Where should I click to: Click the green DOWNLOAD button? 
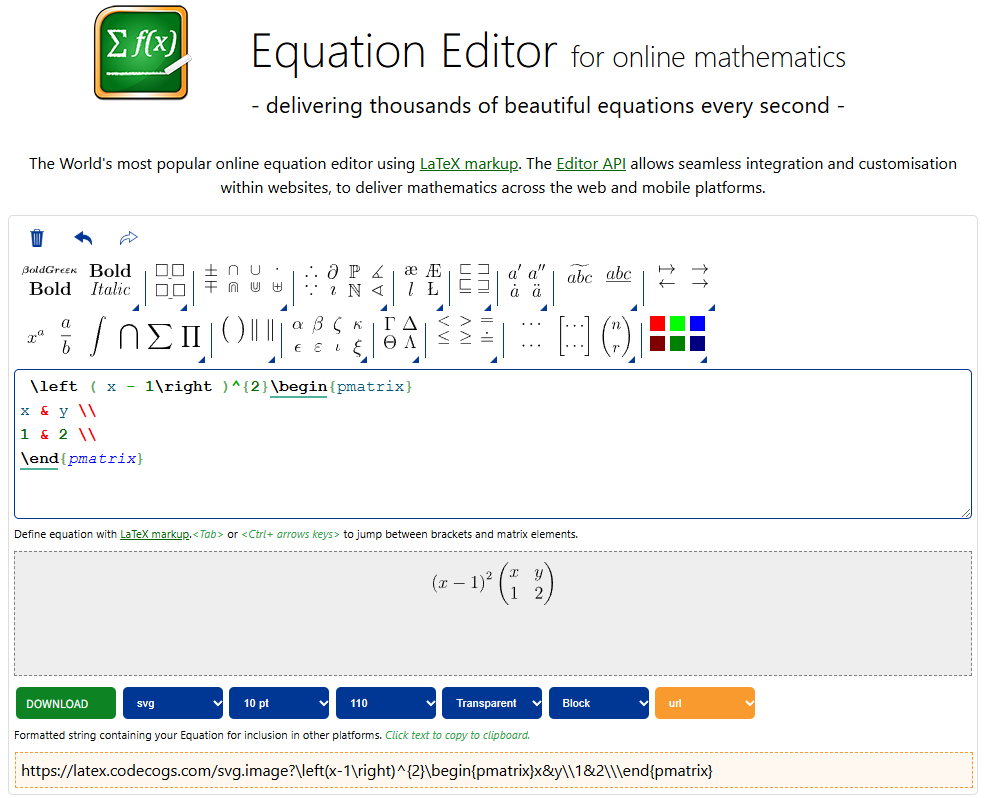point(66,703)
